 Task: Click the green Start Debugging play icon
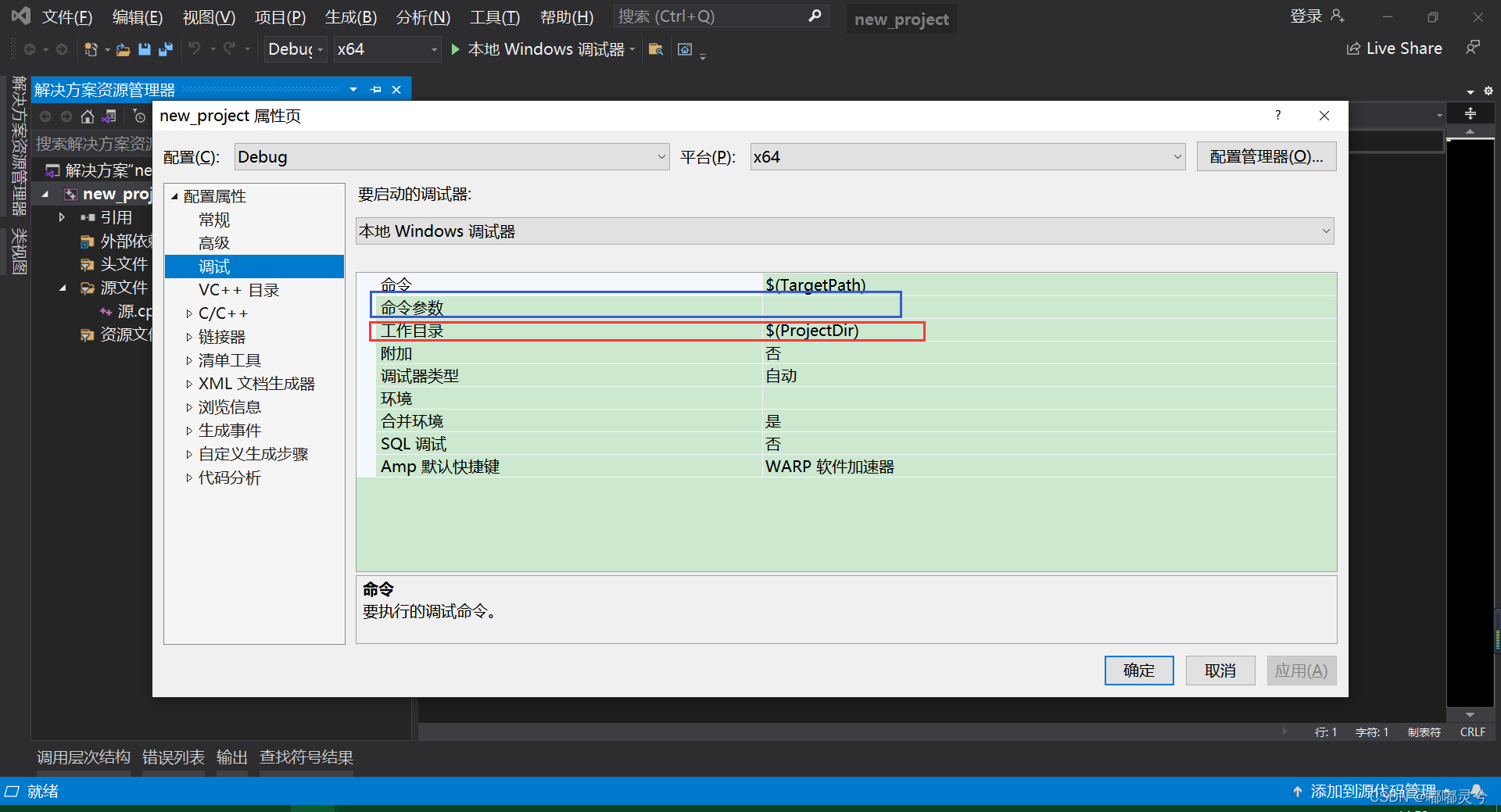[456, 49]
